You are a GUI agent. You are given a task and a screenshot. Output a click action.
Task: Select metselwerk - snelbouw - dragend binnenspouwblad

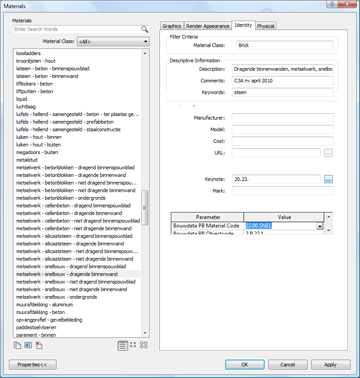click(x=71, y=267)
